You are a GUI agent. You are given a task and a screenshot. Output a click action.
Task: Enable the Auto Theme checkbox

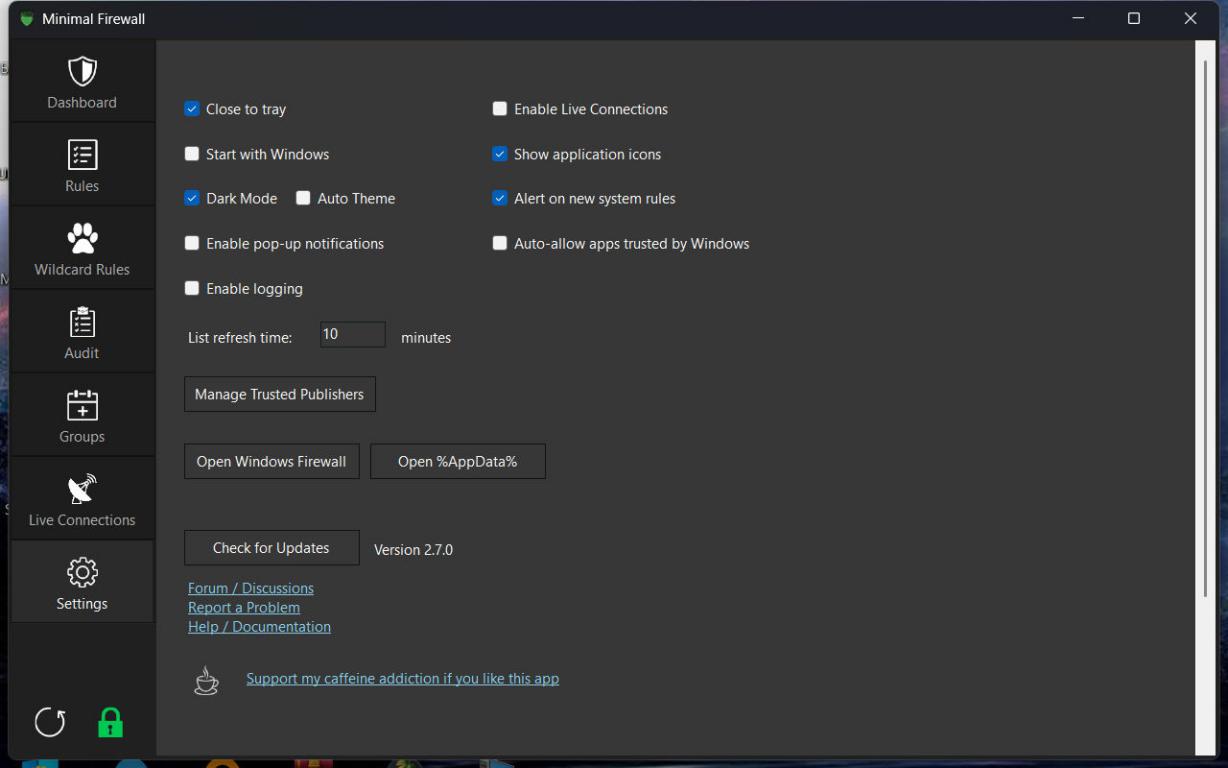[303, 199]
